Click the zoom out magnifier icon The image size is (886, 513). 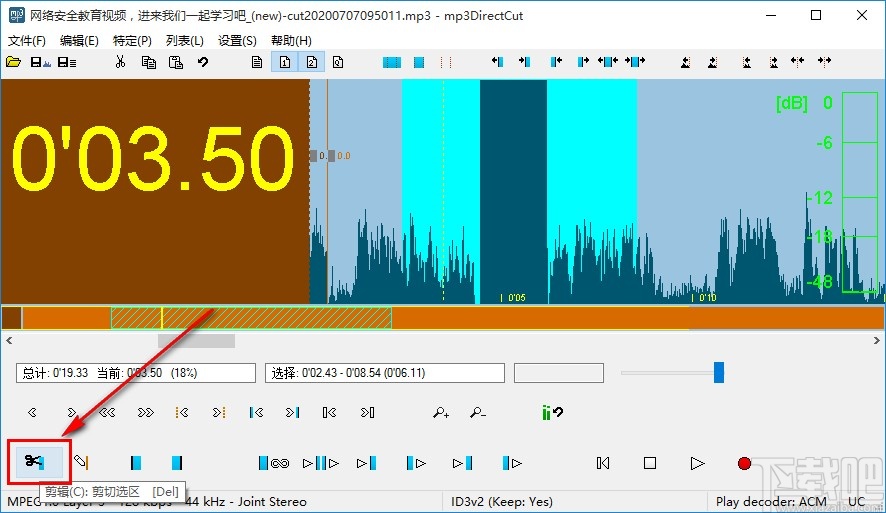click(478, 412)
